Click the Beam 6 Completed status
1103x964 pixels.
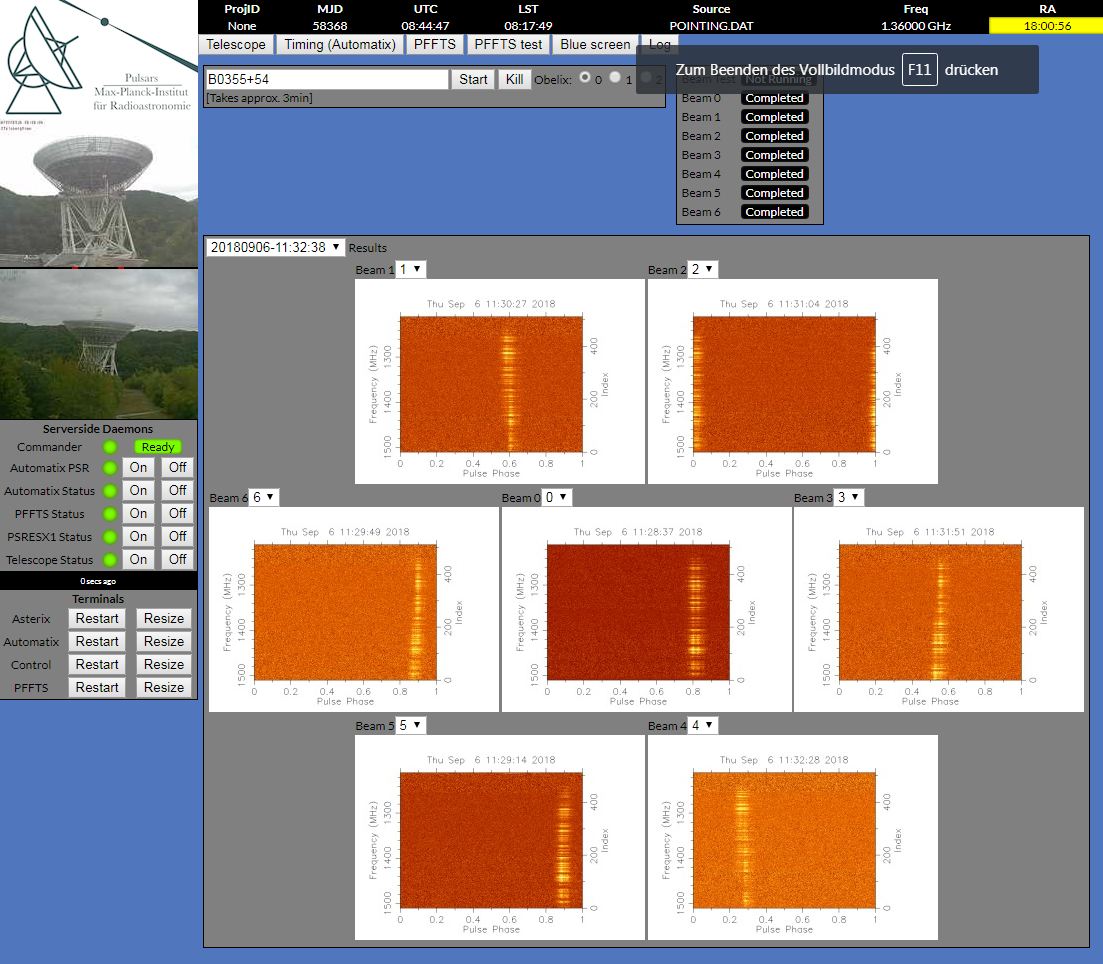pos(774,212)
